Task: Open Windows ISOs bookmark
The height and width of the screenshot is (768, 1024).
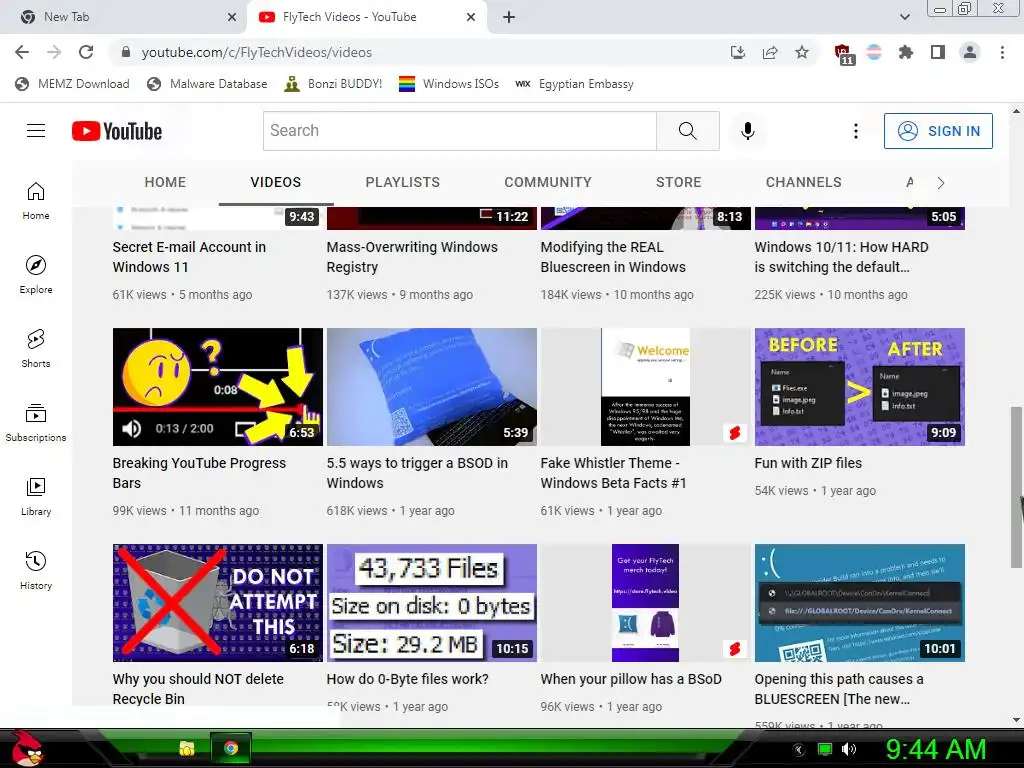Action: click(x=449, y=84)
